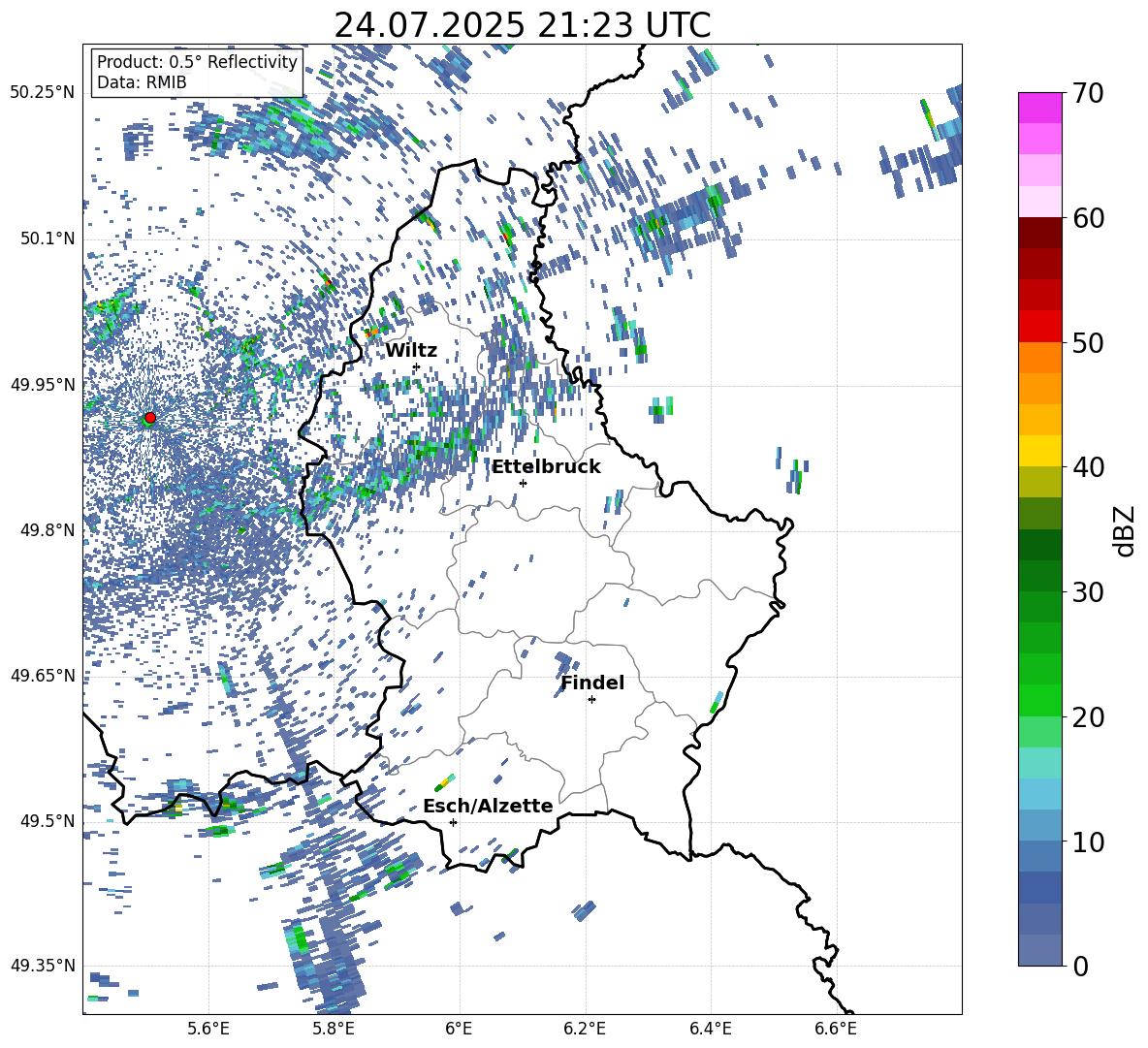Viewport: 1148px width, 1048px height.
Task: Click the cross marker below Wiltz
Action: click(x=416, y=366)
